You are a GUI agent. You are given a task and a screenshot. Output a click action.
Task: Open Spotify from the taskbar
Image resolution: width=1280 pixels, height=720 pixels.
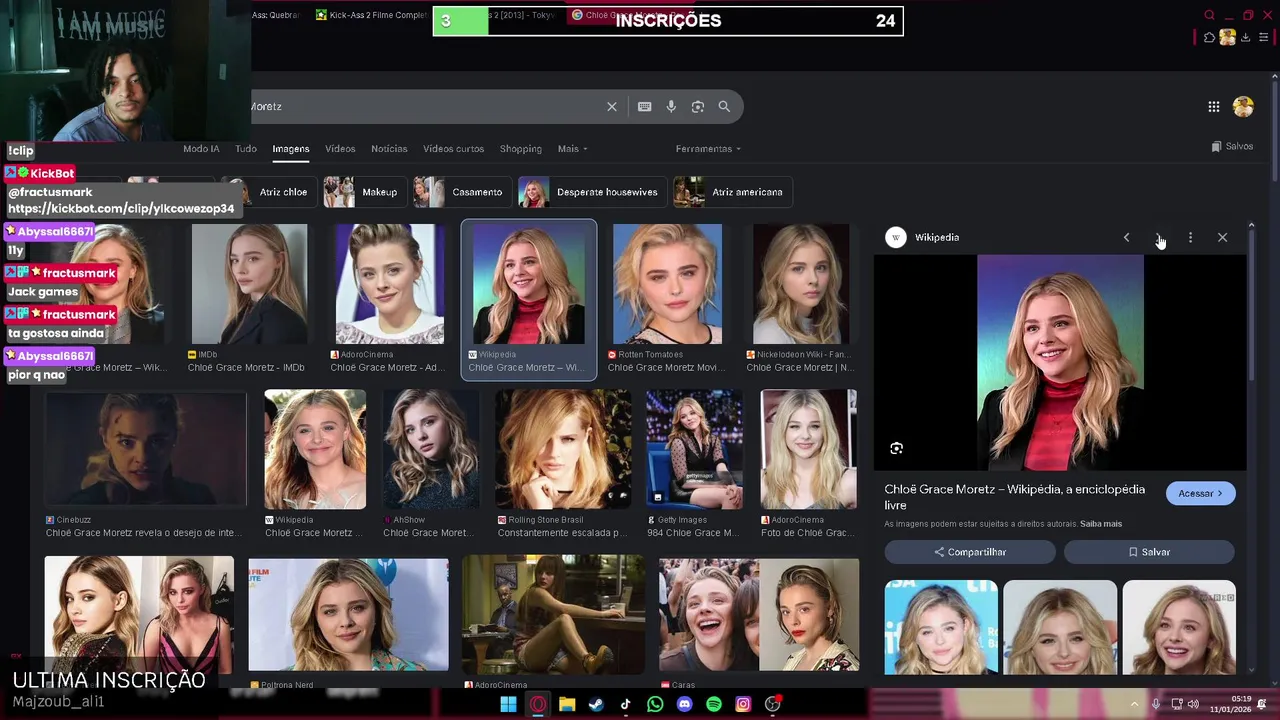pyautogui.click(x=714, y=704)
